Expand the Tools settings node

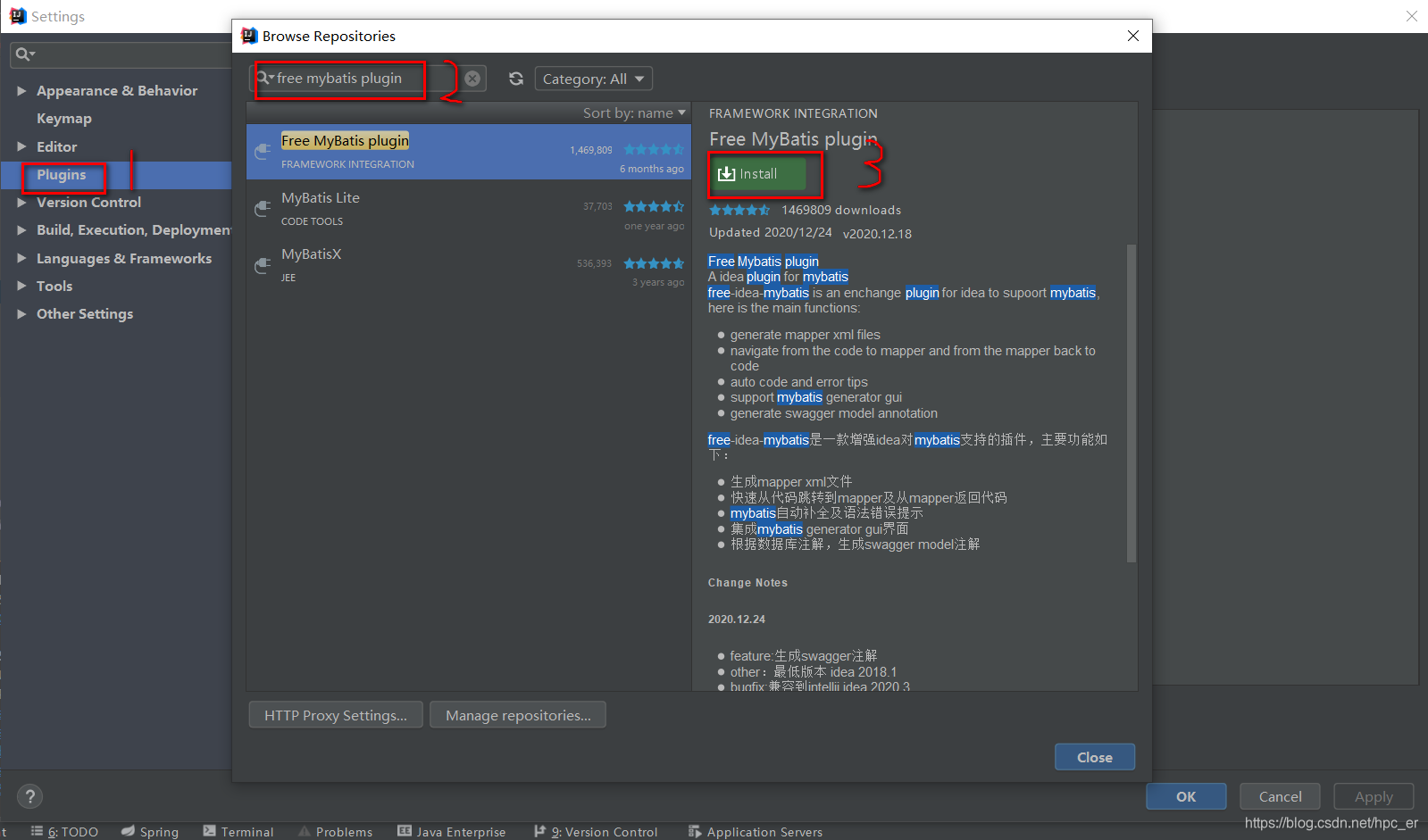click(21, 286)
